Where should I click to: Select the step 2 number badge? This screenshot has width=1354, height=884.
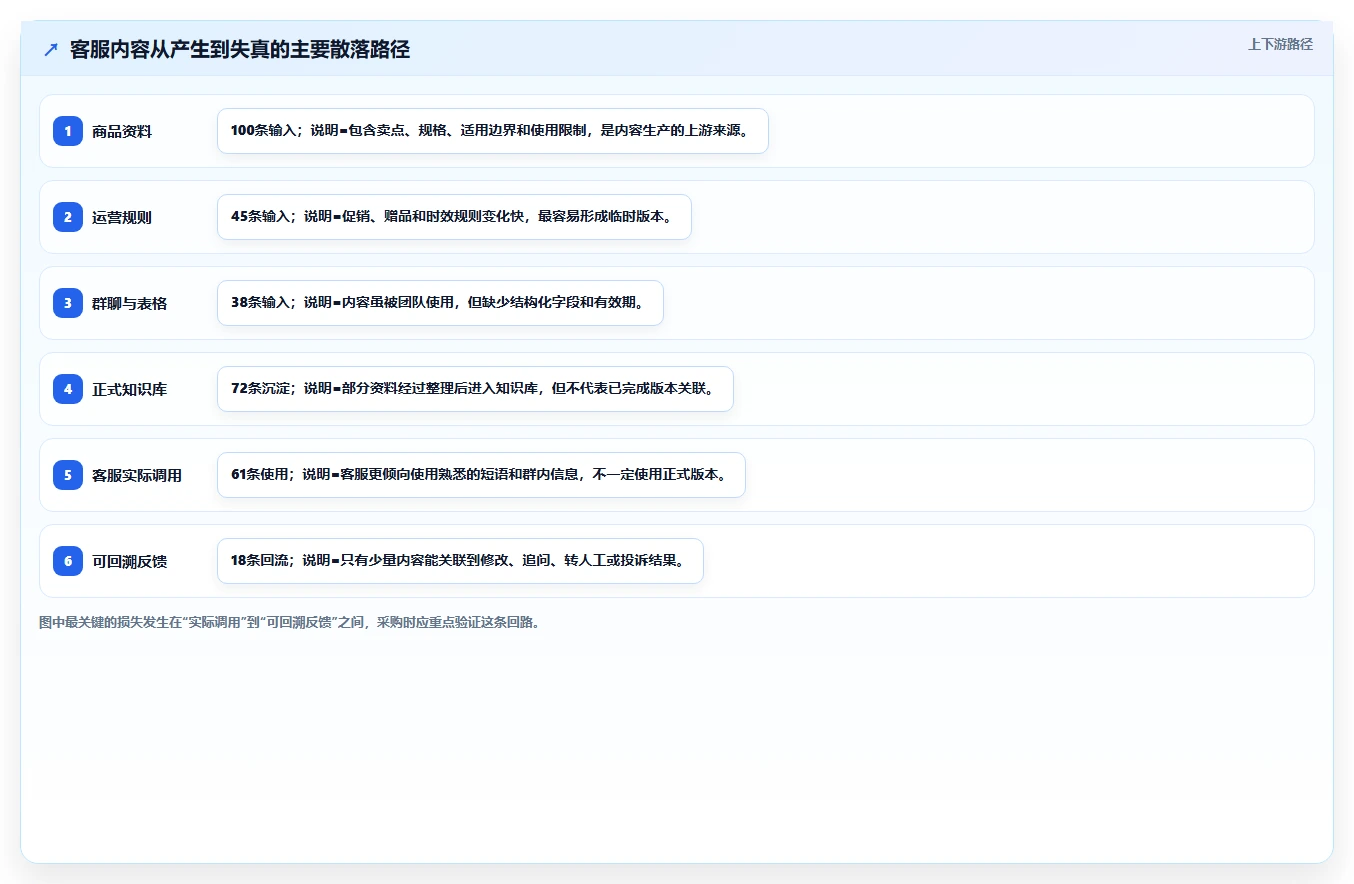click(x=68, y=217)
